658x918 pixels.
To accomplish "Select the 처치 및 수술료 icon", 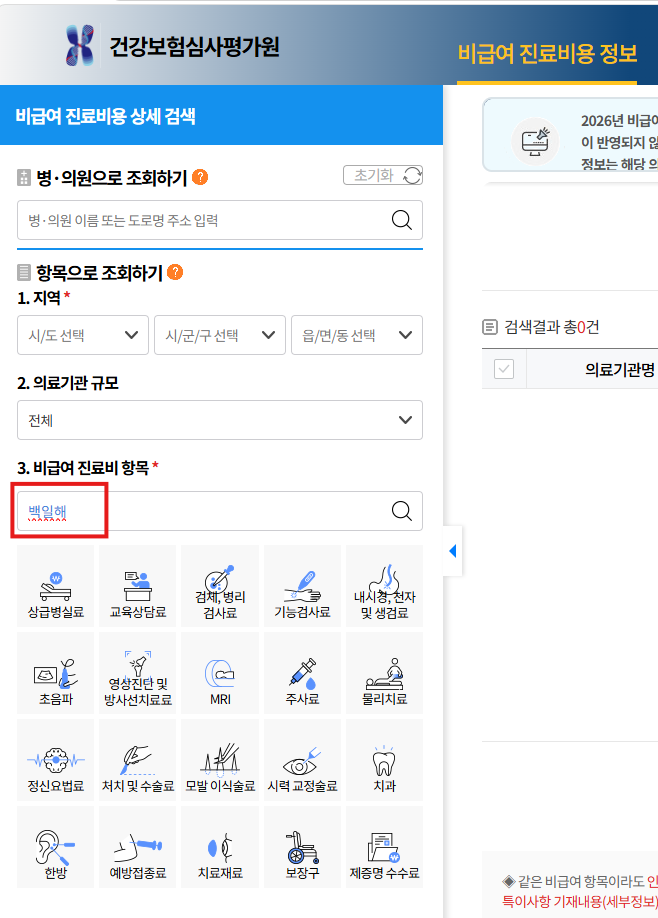I will coord(138,760).
